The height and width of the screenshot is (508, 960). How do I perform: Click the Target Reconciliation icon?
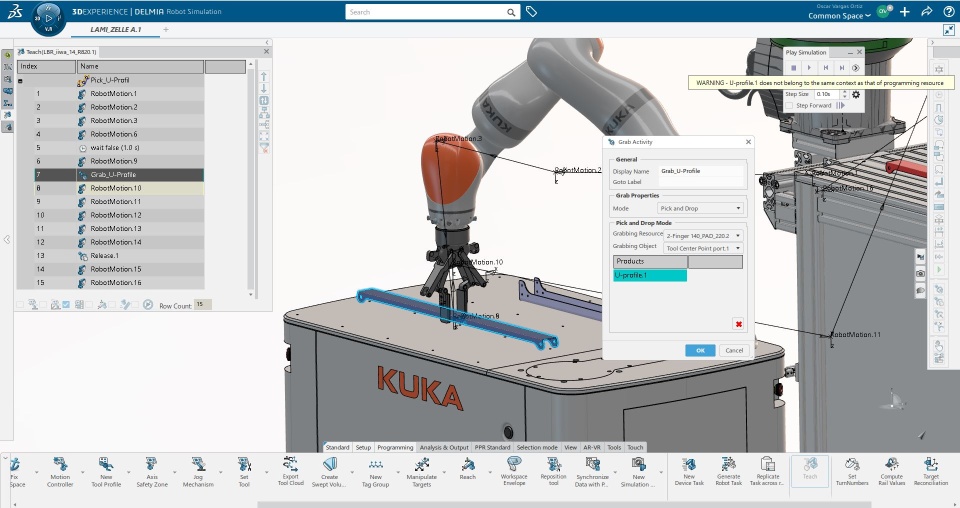(x=931, y=464)
